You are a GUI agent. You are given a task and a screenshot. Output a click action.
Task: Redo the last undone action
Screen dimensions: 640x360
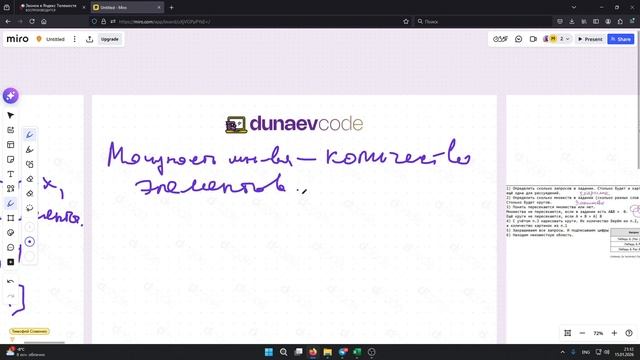[11, 296]
